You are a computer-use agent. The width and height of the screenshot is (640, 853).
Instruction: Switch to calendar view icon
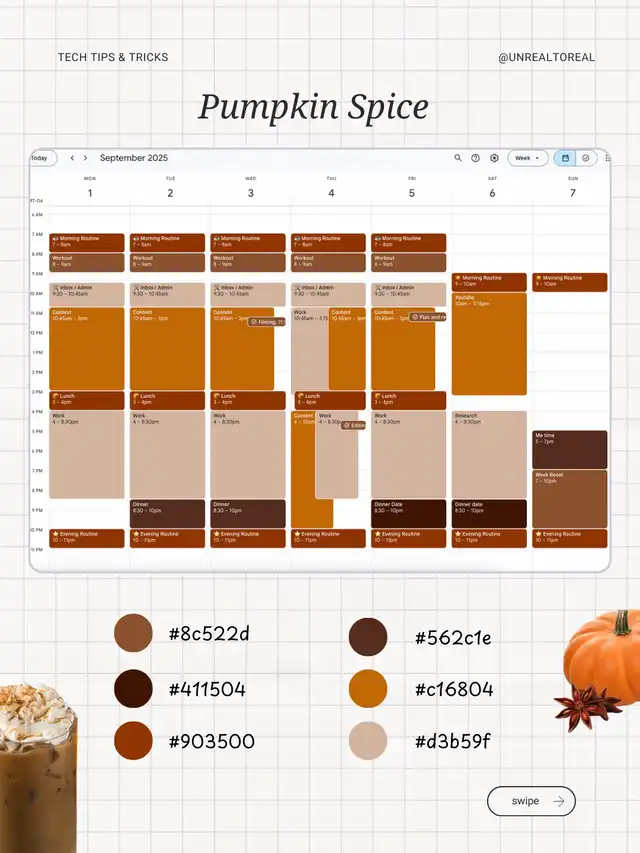point(565,158)
